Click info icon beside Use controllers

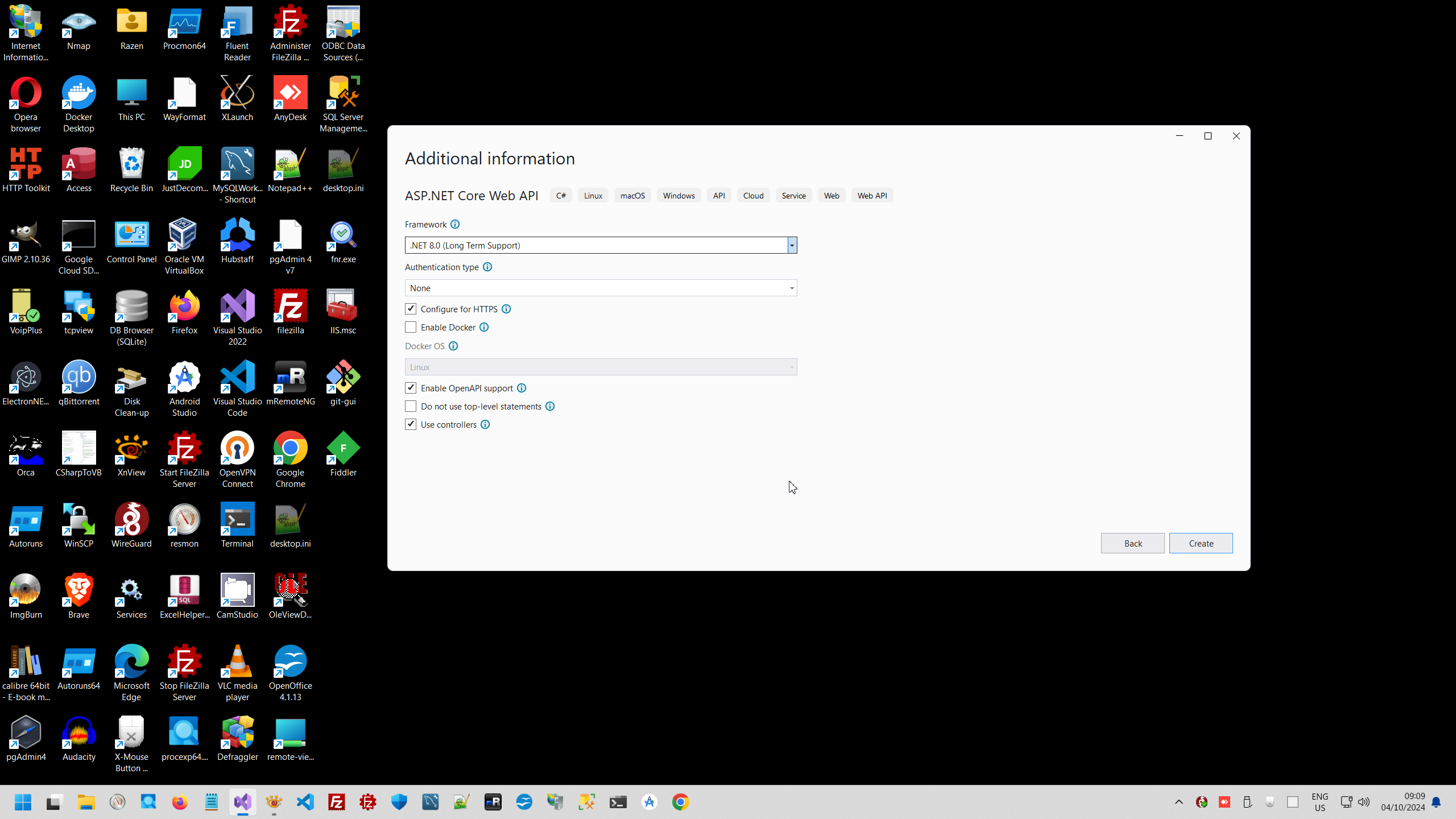click(485, 425)
